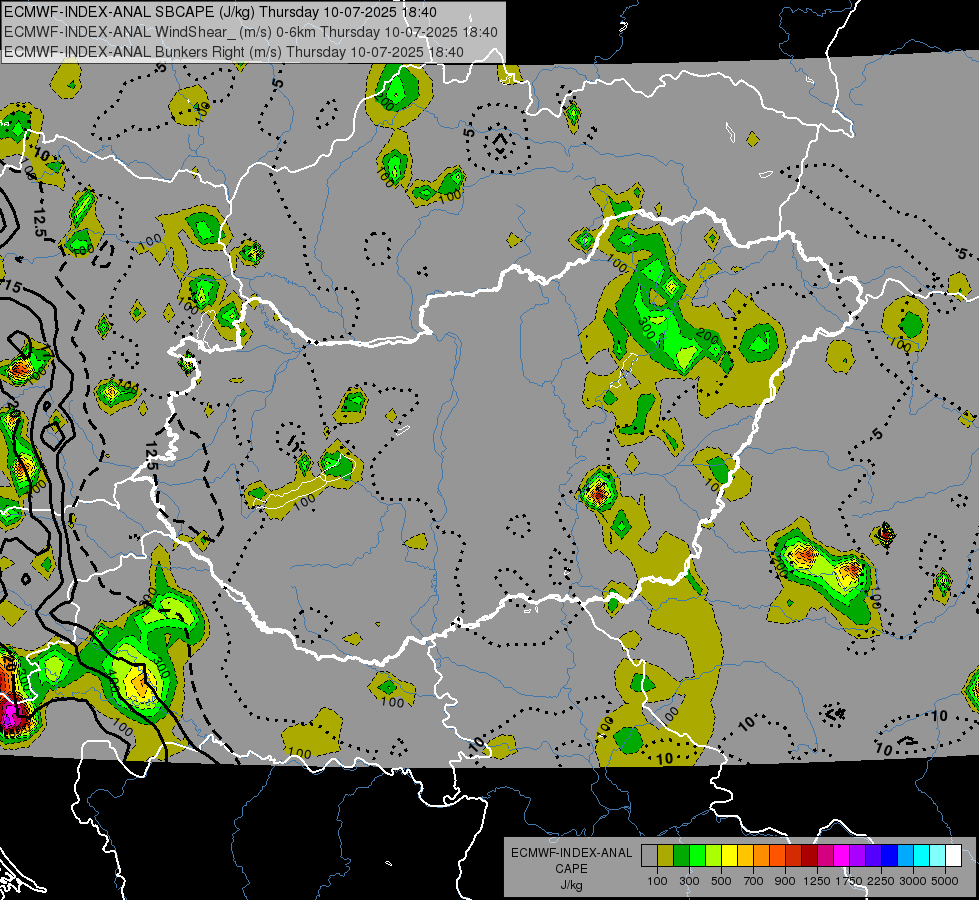
Task: Click the 1250 value under the legend
Action: click(x=817, y=881)
